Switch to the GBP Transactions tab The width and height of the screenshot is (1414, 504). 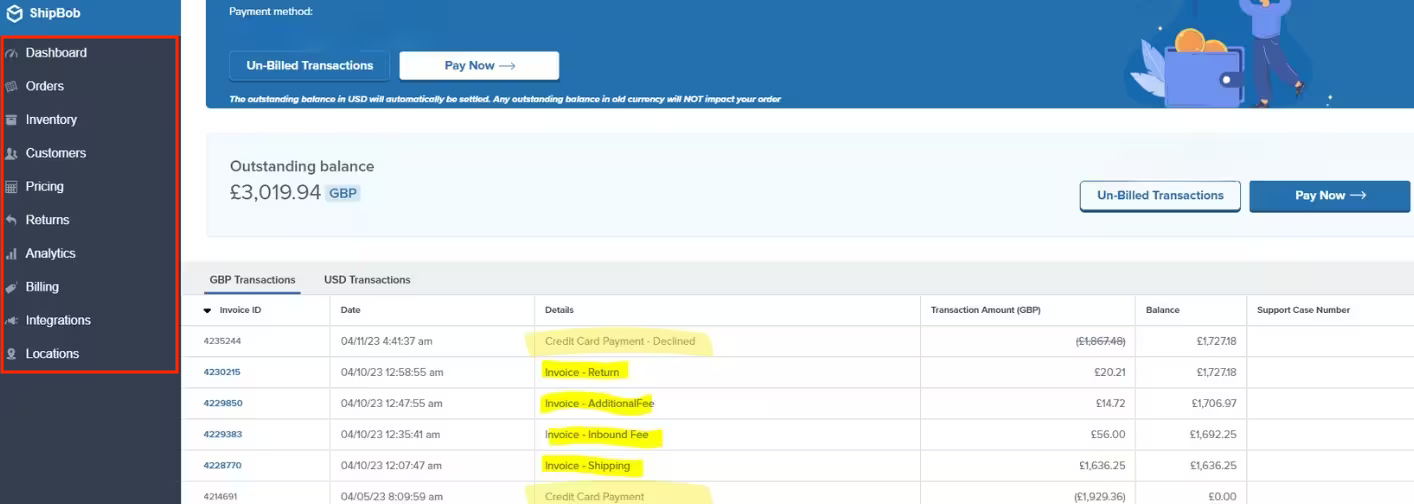point(252,280)
